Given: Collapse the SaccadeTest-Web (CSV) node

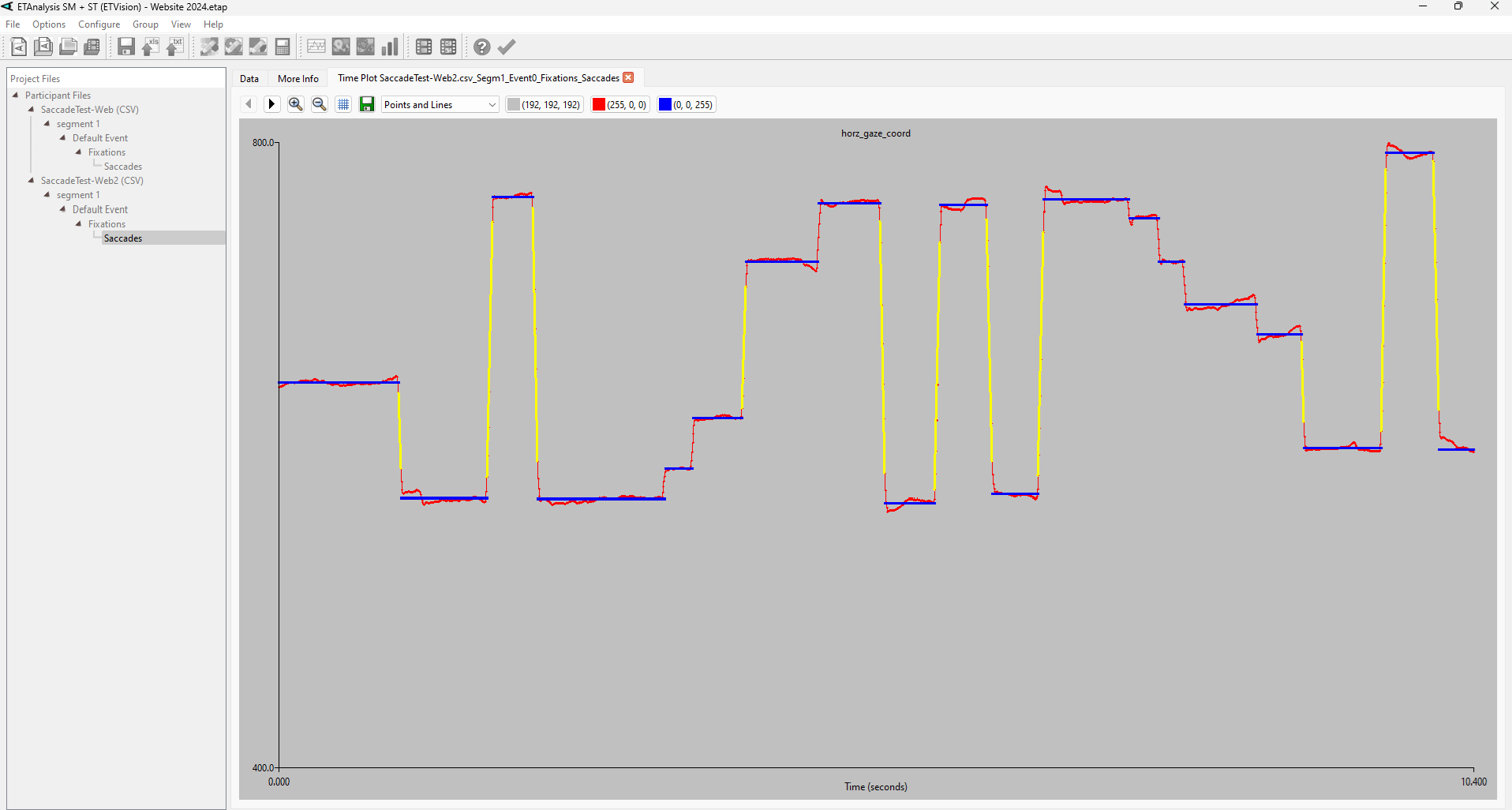Looking at the screenshot, I should click(31, 109).
